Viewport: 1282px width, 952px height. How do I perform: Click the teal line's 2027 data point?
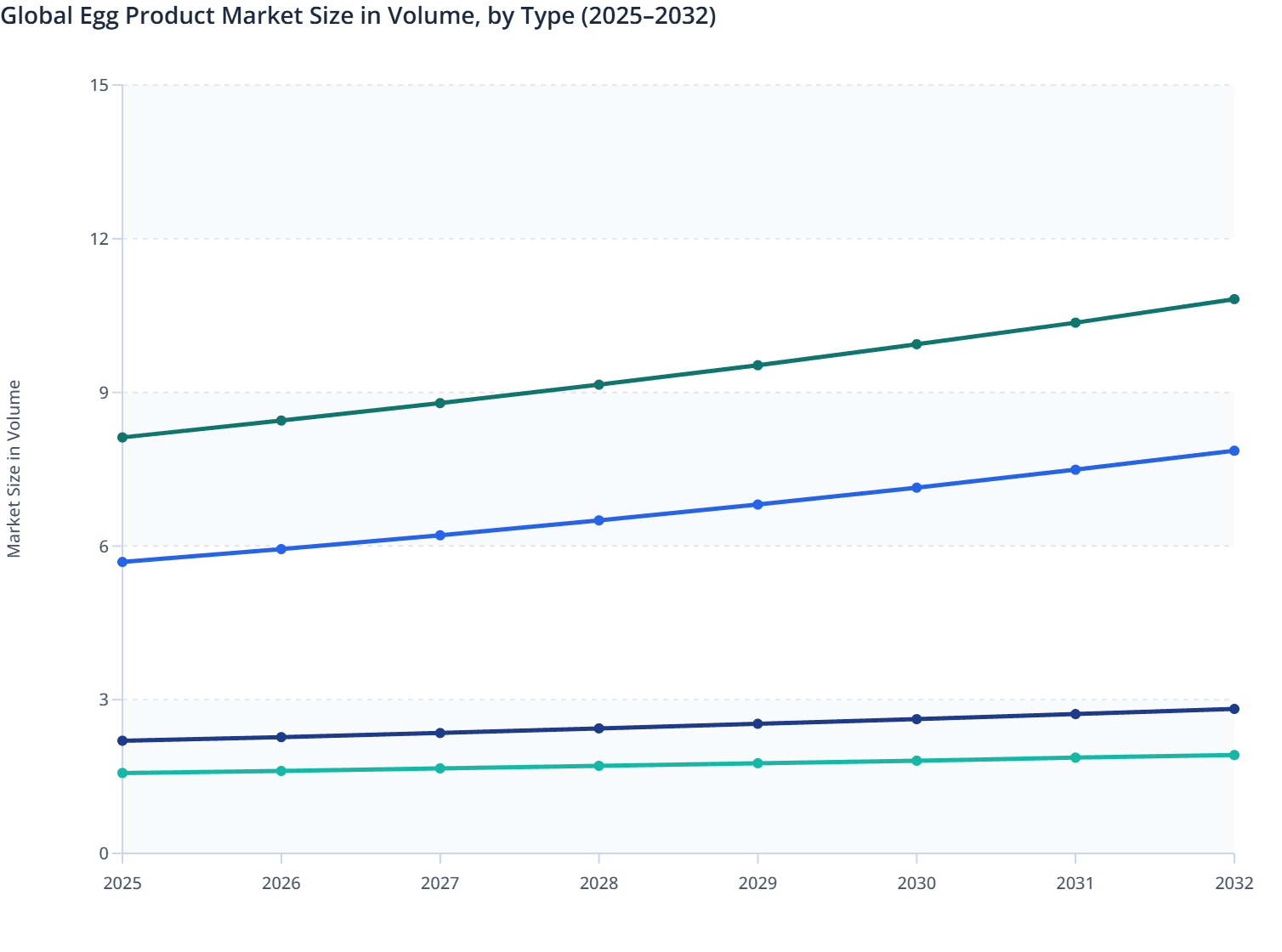pyautogui.click(x=440, y=768)
